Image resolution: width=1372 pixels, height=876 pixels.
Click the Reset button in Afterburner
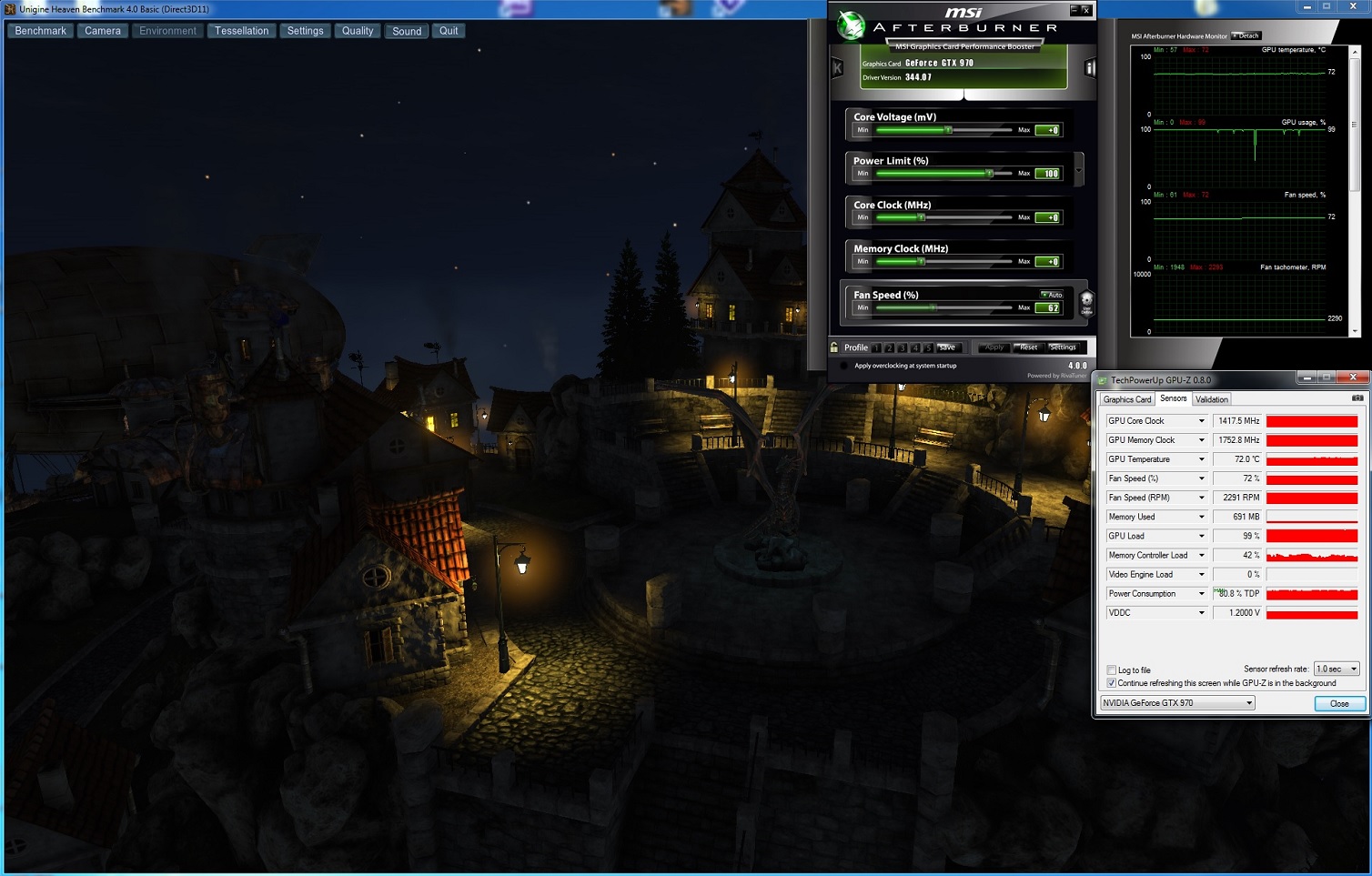[x=1029, y=347]
